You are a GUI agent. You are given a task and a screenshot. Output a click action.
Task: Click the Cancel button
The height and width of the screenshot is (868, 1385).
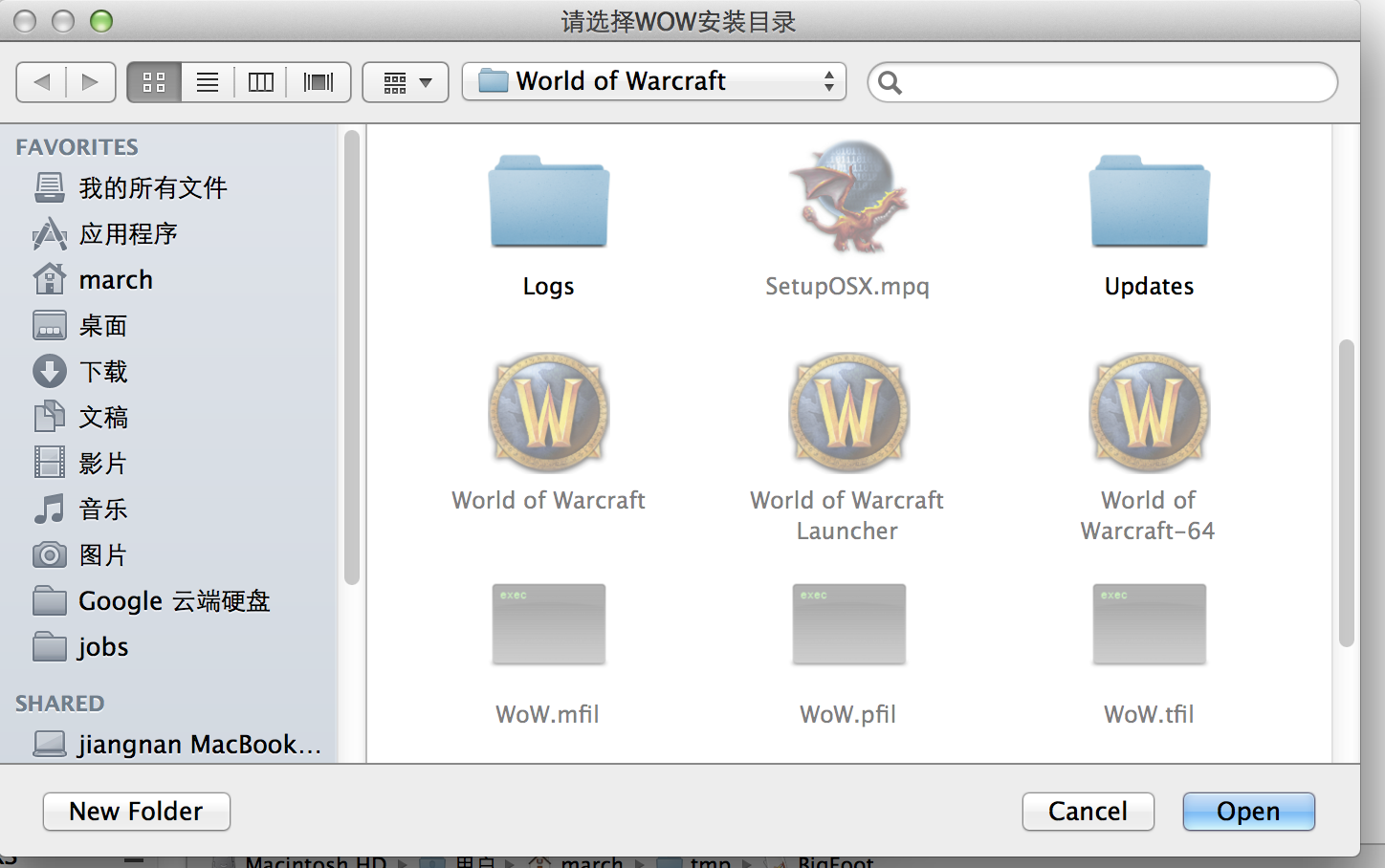click(1088, 812)
